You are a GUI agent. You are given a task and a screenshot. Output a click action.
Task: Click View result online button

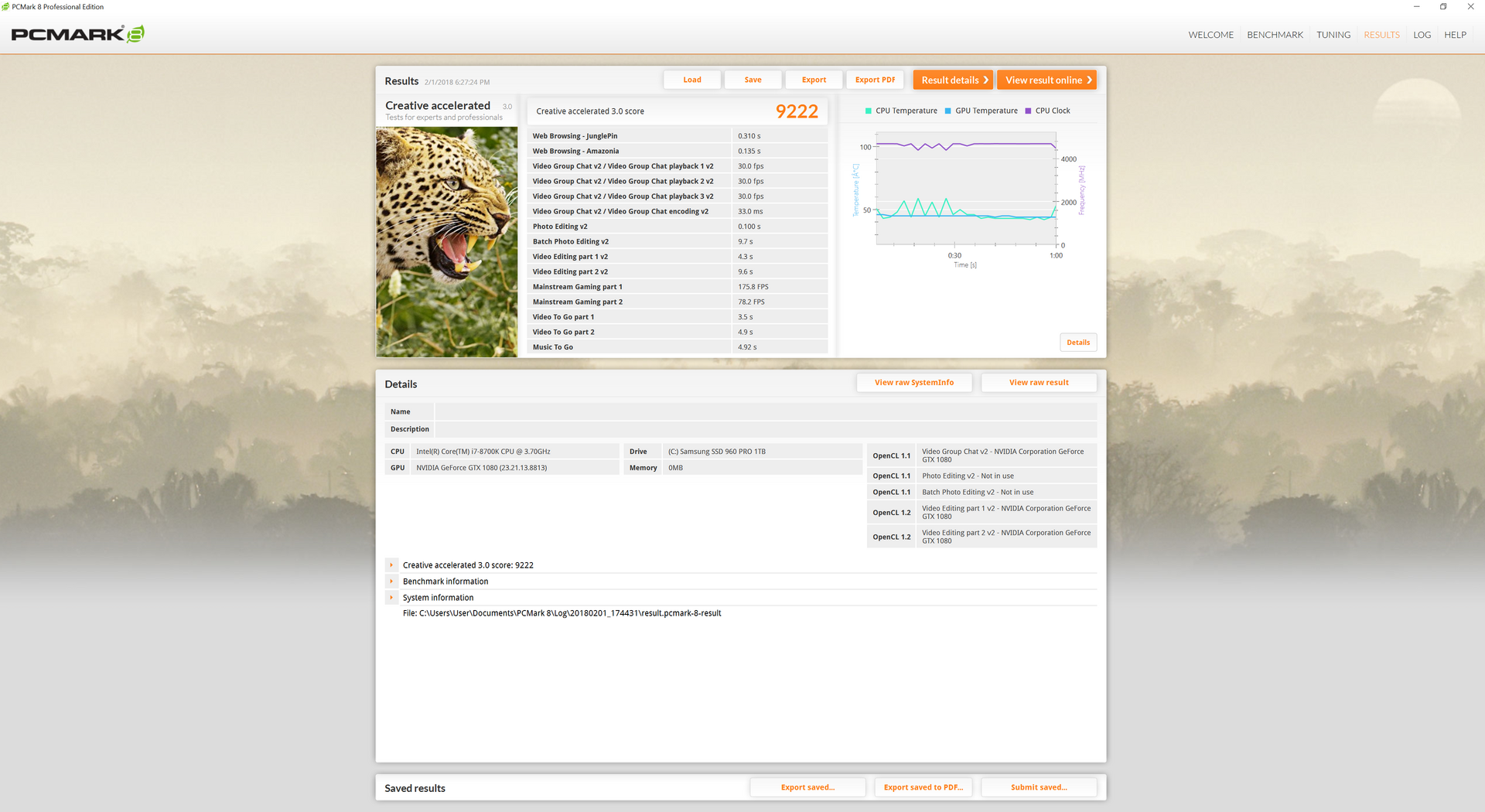(x=1046, y=80)
